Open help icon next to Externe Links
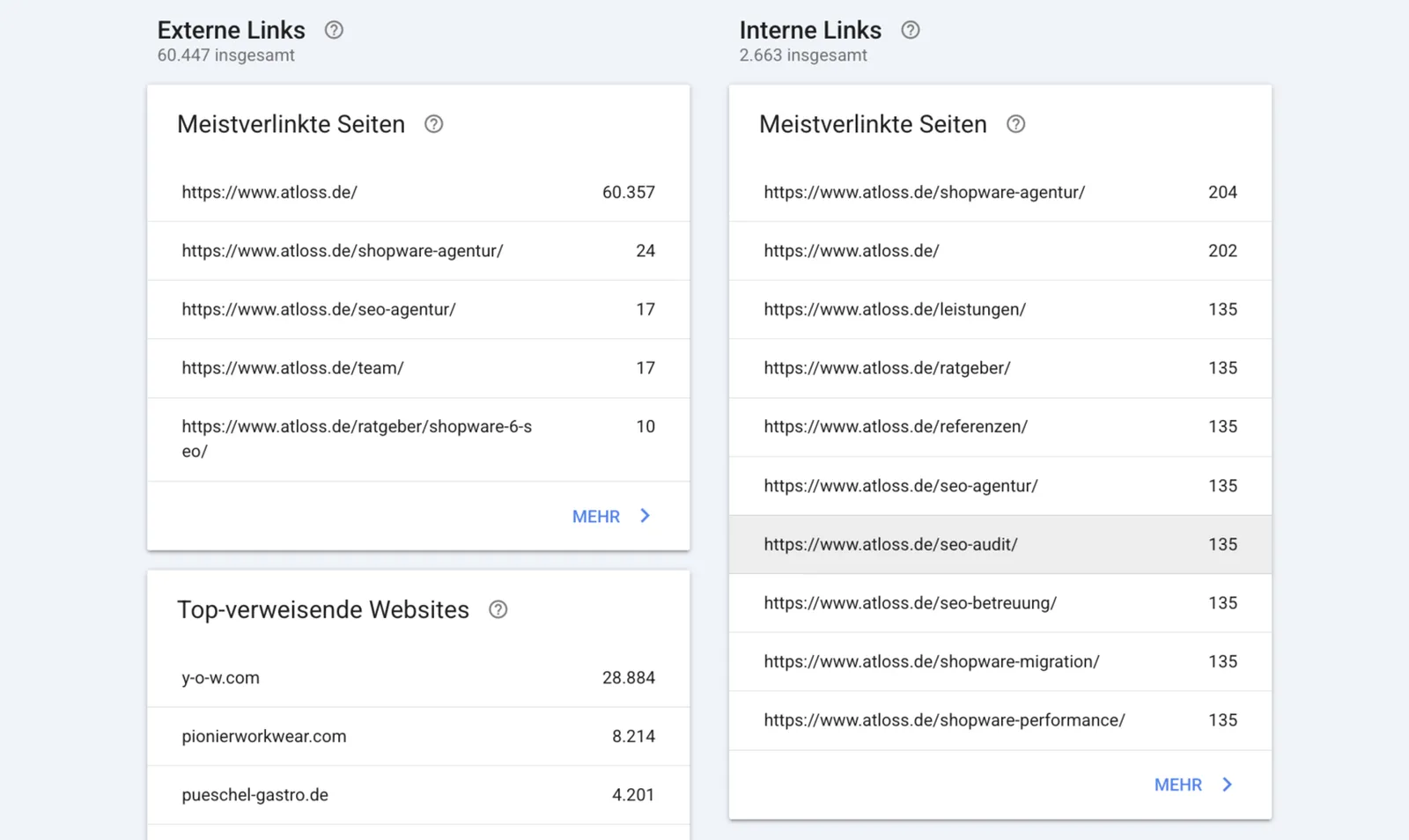The image size is (1409, 840). (x=334, y=30)
